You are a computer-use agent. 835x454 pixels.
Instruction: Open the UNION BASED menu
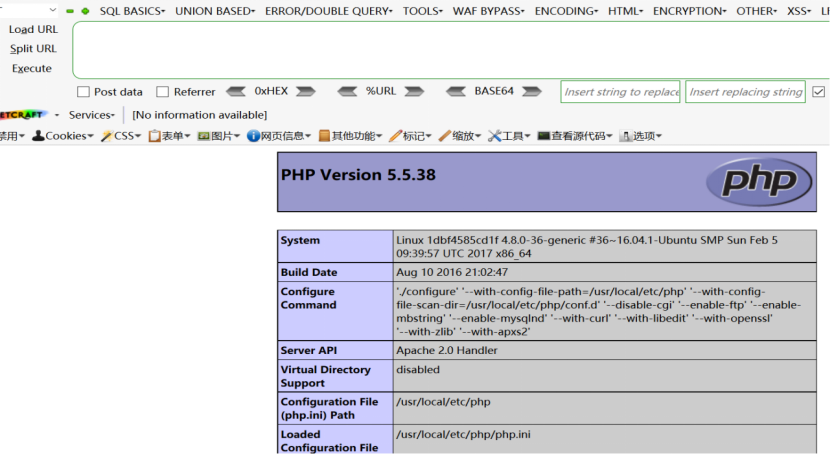coord(215,11)
